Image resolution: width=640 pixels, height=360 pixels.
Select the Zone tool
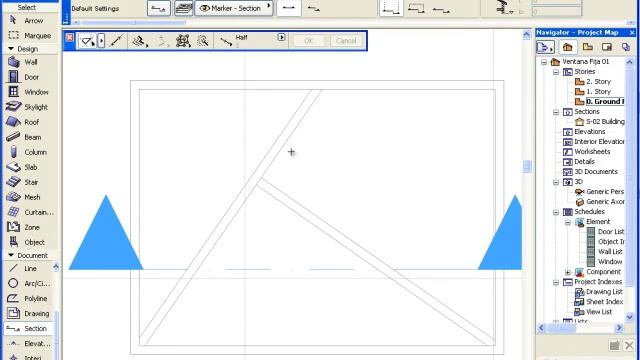tap(24, 227)
